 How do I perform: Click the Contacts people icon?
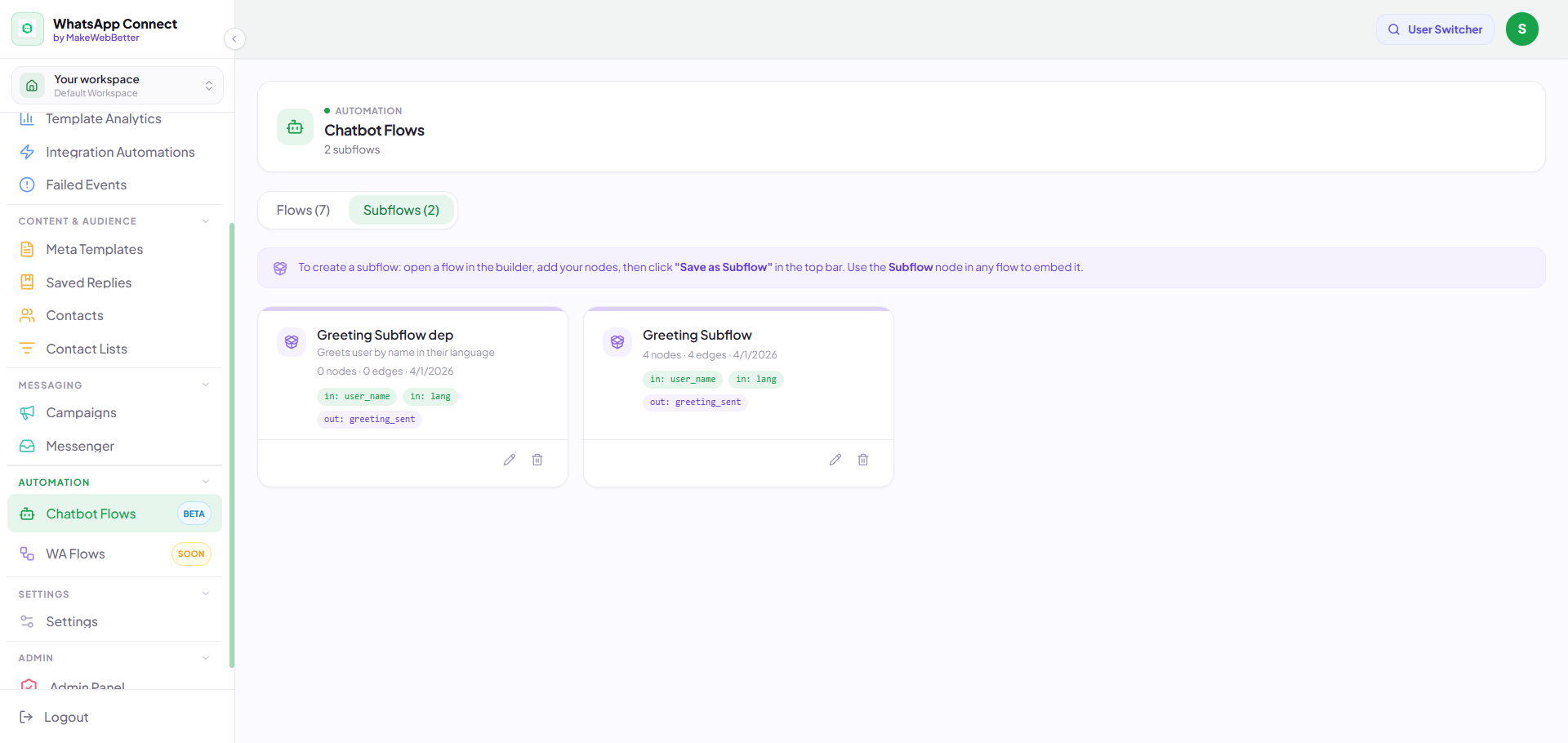(27, 315)
